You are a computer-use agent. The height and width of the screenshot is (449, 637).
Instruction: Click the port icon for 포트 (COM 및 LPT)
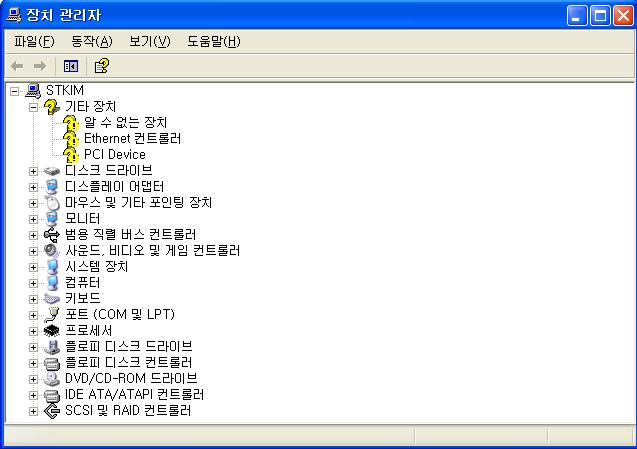coord(52,315)
